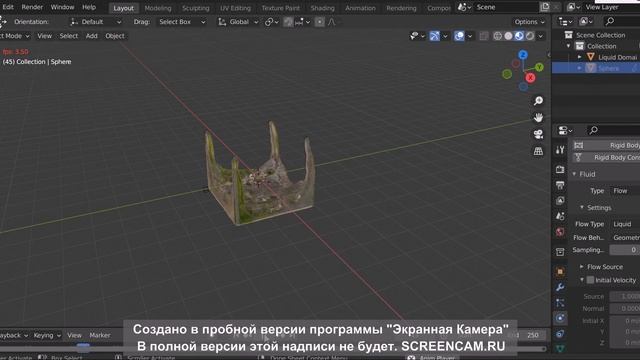Click the outliner search magnifier icon

[610, 21]
